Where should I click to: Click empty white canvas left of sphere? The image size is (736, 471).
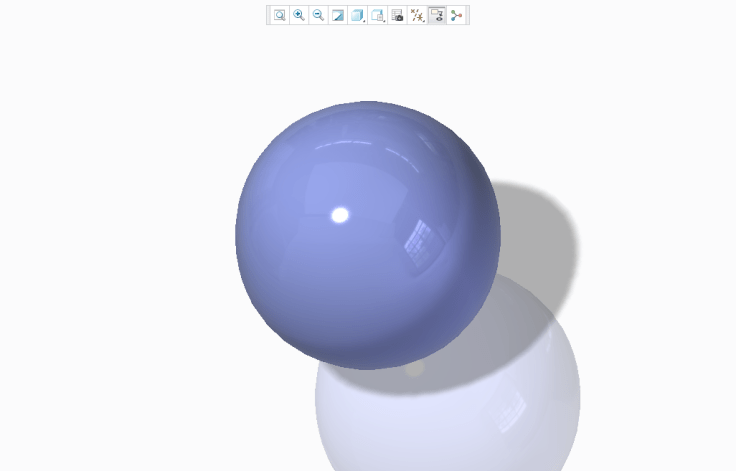click(x=120, y=250)
